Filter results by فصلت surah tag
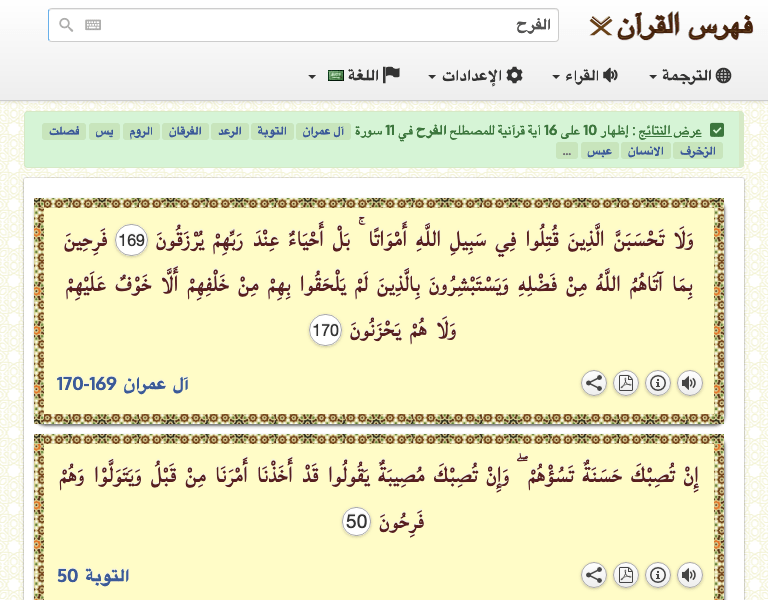 pos(64,131)
